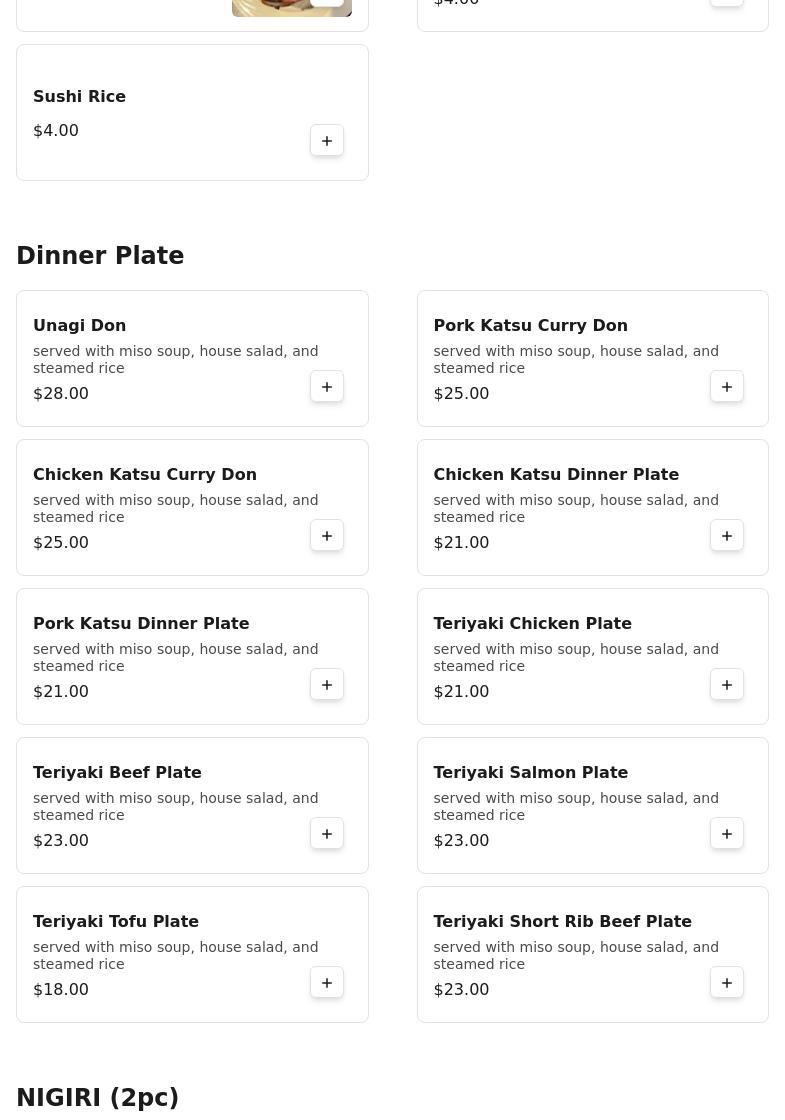Click plus for Chicken Katsu Dinner Plate

(x=727, y=536)
